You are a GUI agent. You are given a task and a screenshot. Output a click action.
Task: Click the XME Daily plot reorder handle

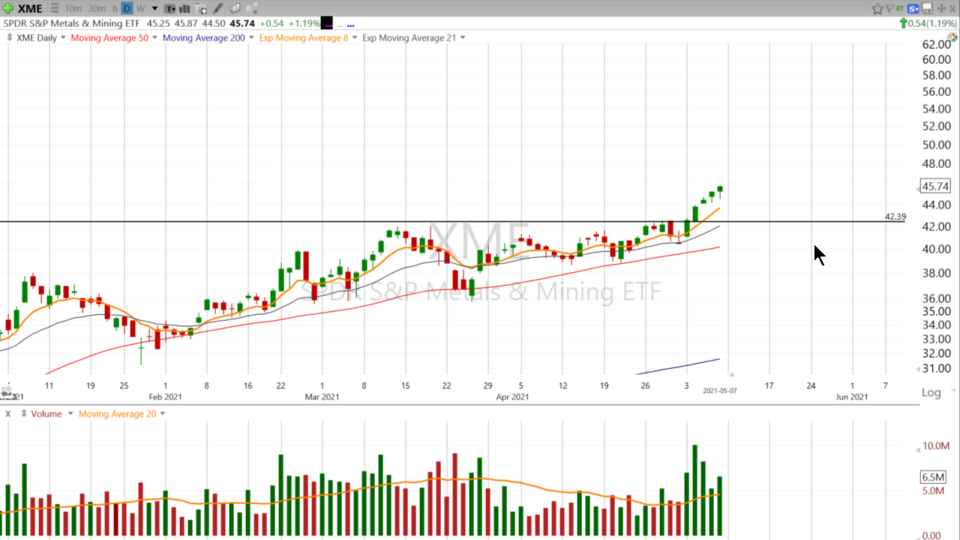[x=9, y=37]
